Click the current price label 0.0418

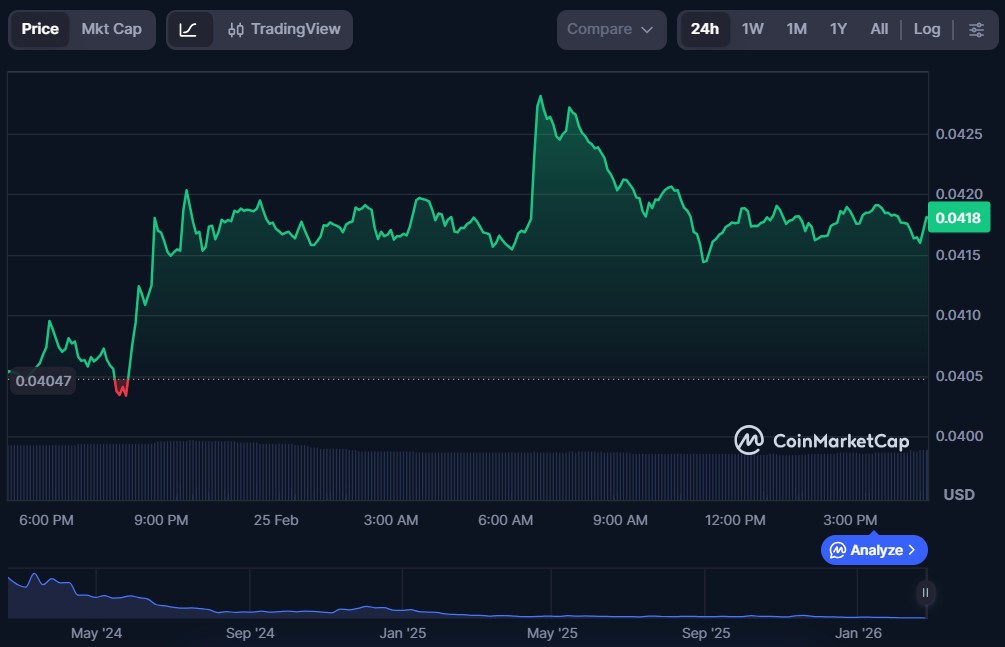click(959, 217)
